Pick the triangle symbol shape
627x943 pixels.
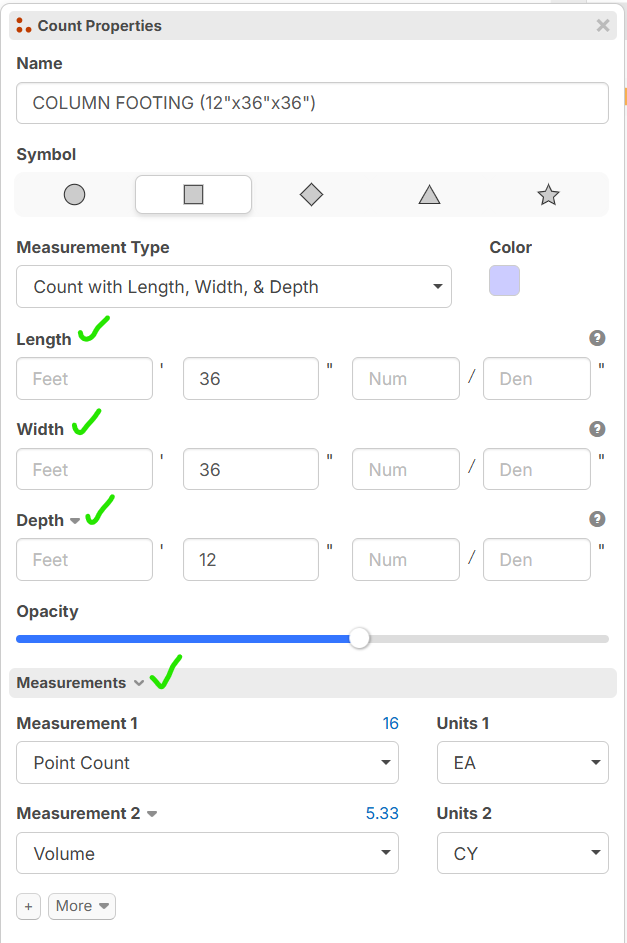click(x=429, y=195)
